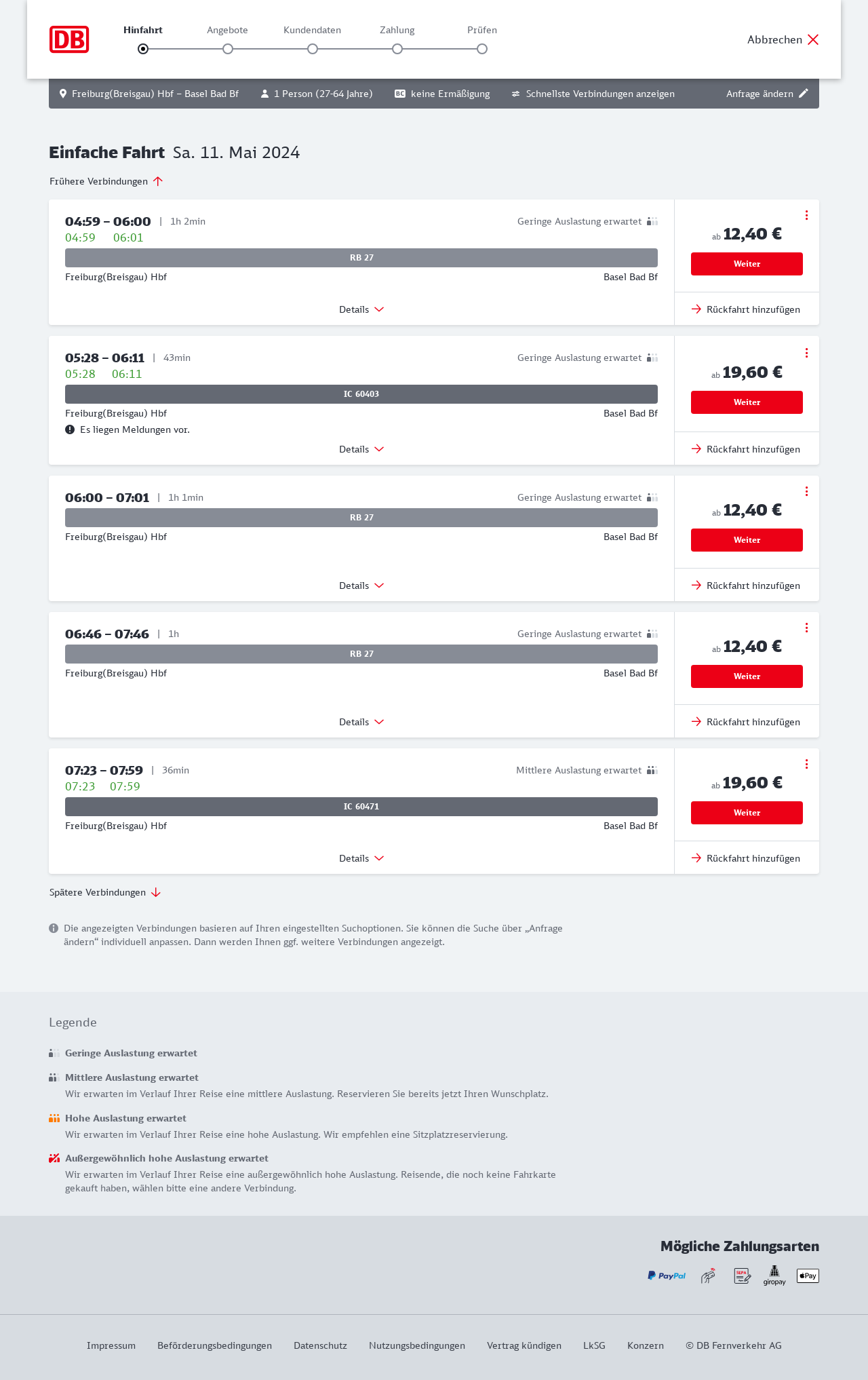868x1380 pixels.
Task: Select the Angebote step circle
Action: click(x=228, y=49)
